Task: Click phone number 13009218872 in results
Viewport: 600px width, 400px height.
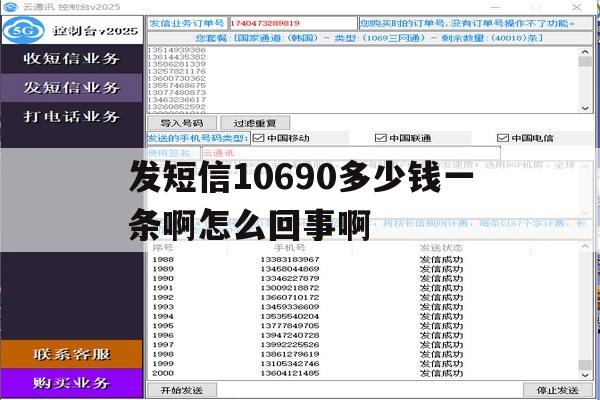Action: tap(290, 288)
